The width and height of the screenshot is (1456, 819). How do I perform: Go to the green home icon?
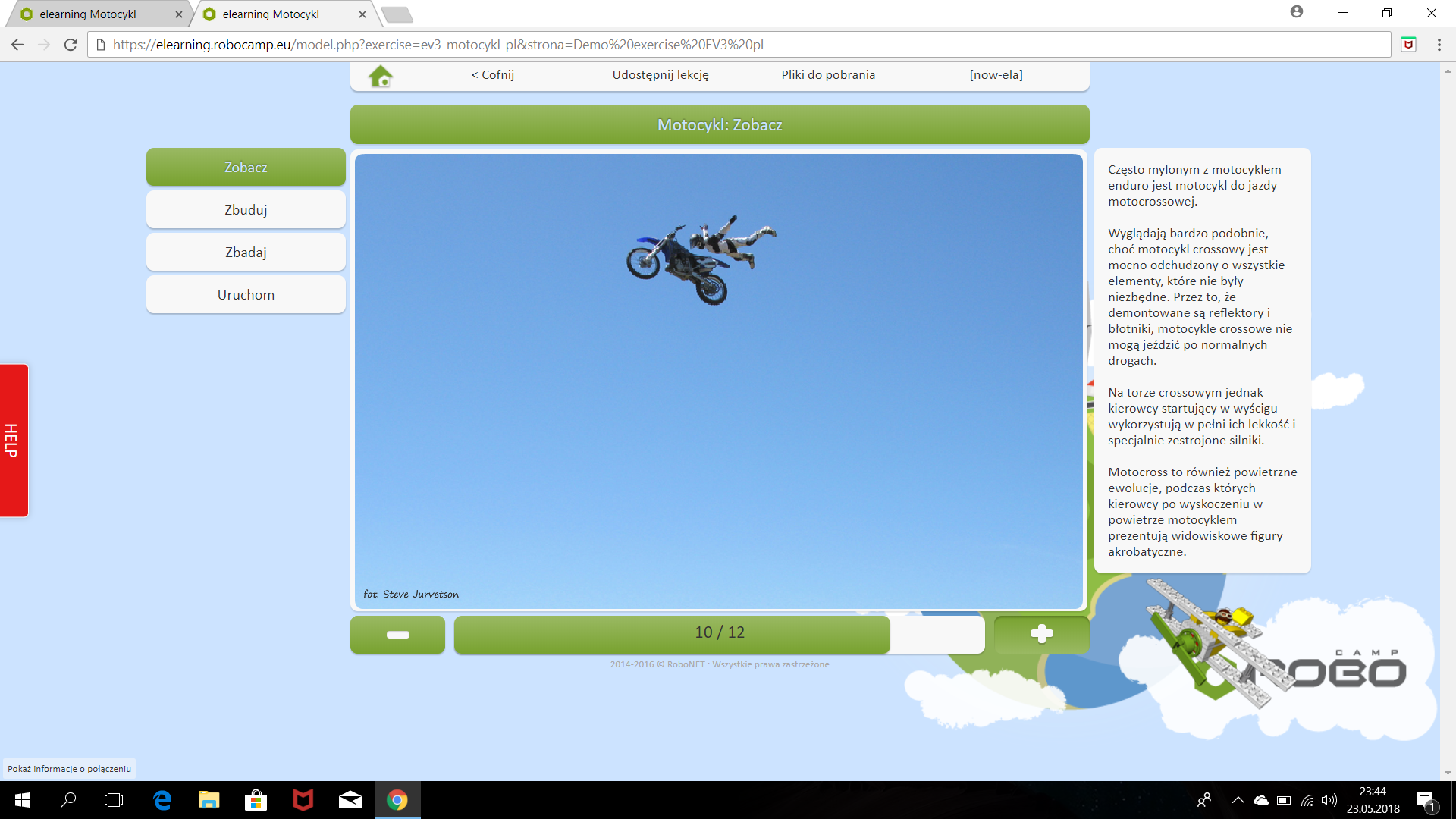pyautogui.click(x=381, y=76)
